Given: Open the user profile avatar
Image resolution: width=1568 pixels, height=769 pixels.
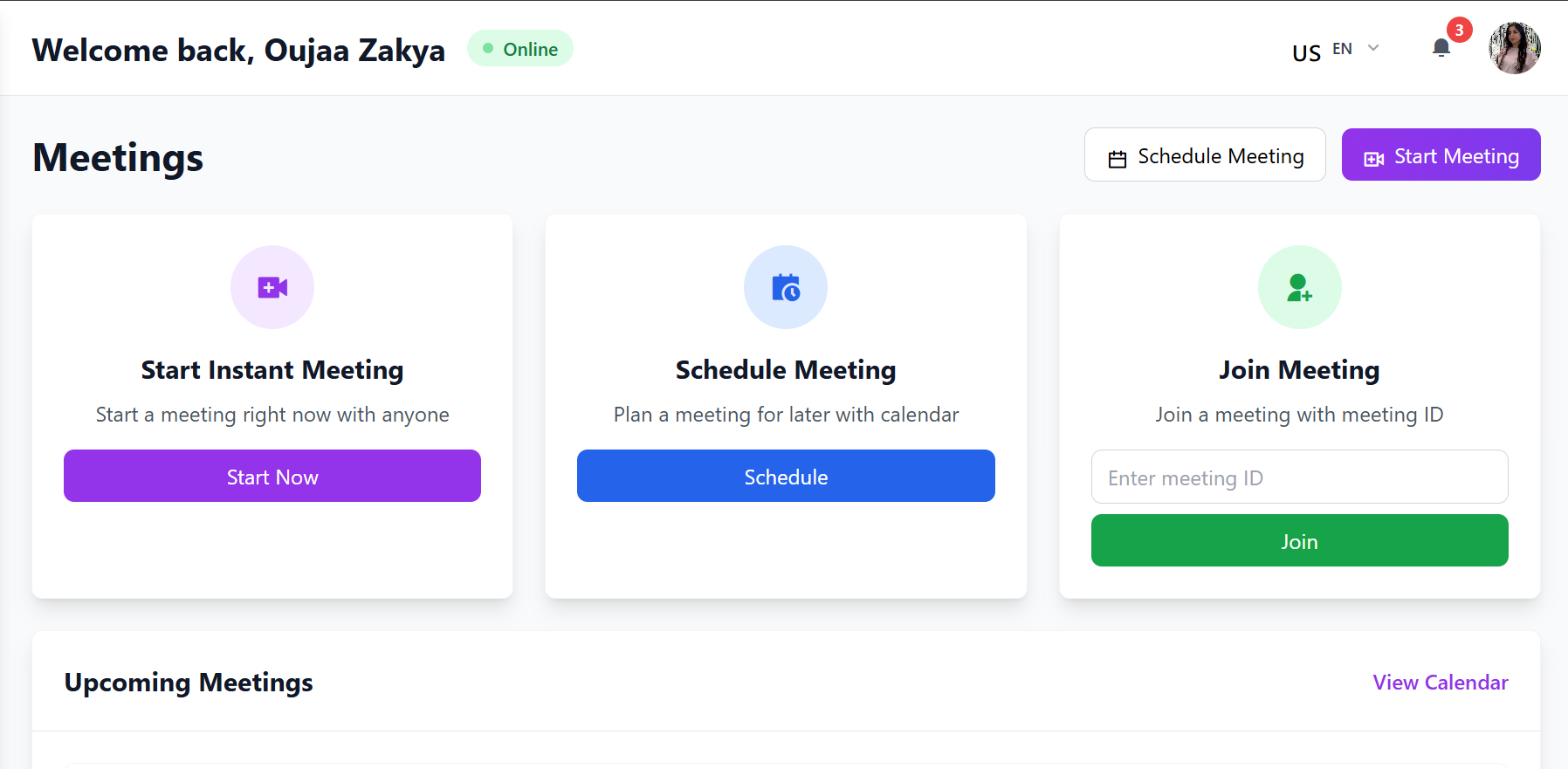Looking at the screenshot, I should tap(1514, 48).
